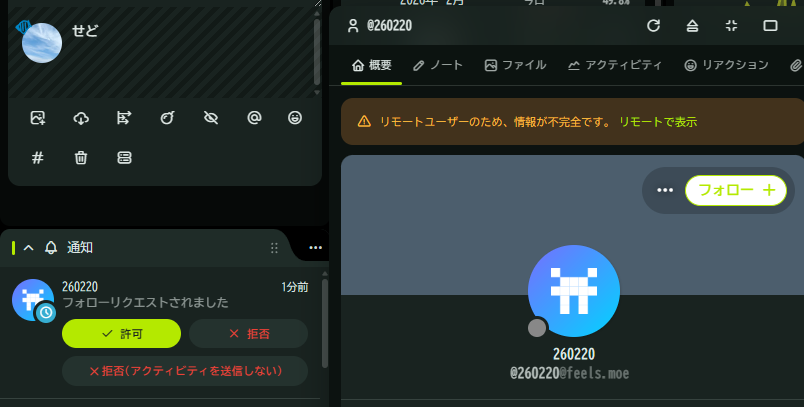The width and height of the screenshot is (804, 407).
Task: Toggle compact view with shrink arrows icon
Action: point(731,26)
